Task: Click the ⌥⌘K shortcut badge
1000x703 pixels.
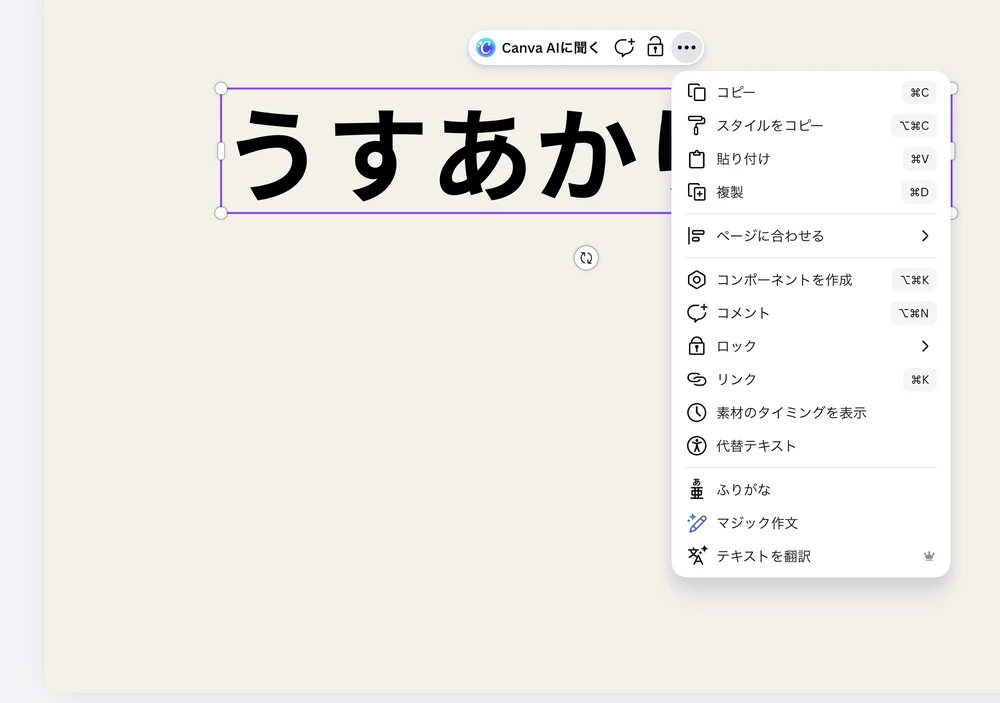Action: (914, 280)
